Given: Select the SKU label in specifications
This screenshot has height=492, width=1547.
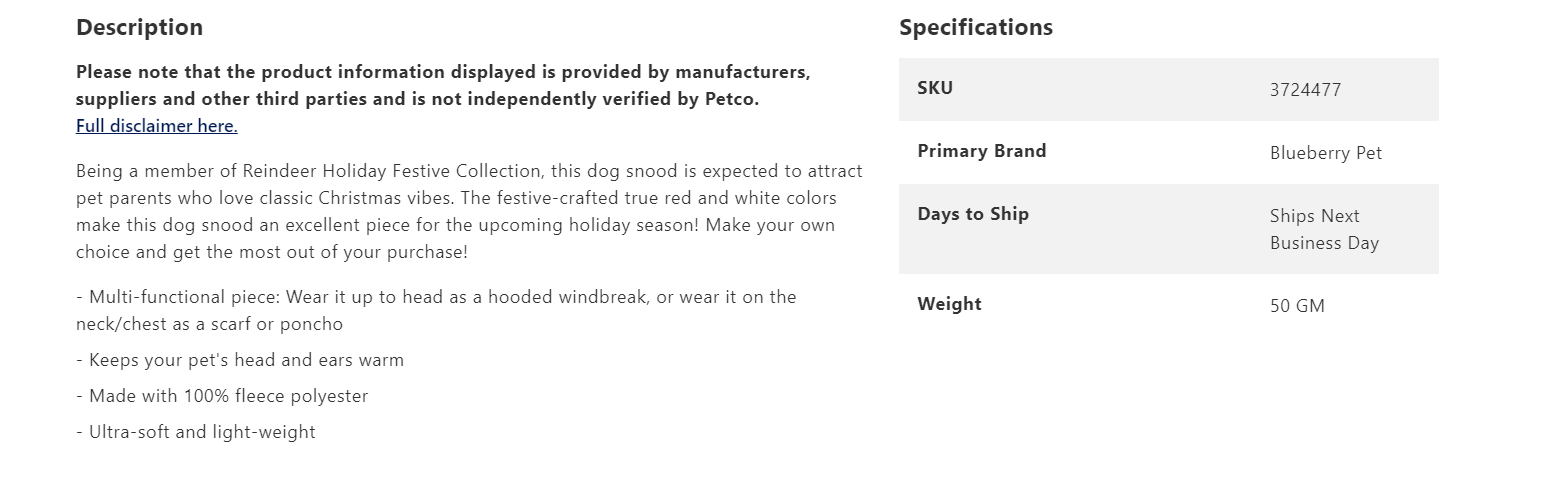Looking at the screenshot, I should pos(935,88).
